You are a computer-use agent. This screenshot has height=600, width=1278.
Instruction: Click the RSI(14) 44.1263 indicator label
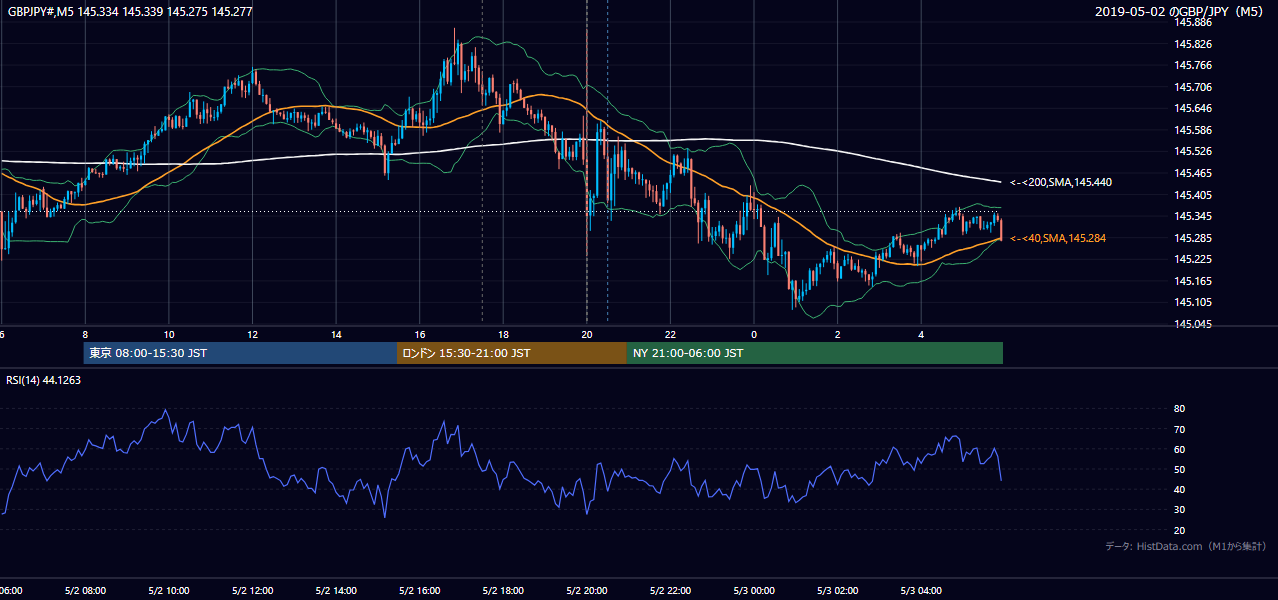click(44, 380)
